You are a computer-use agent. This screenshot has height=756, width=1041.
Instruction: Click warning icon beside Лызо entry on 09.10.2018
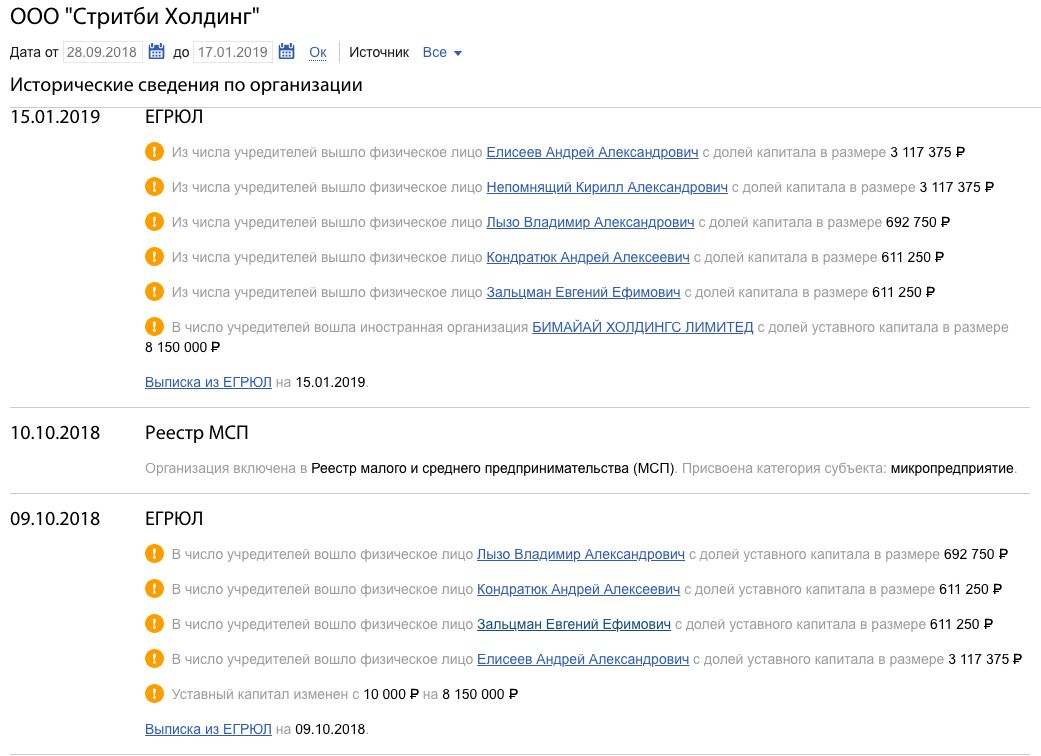154,554
